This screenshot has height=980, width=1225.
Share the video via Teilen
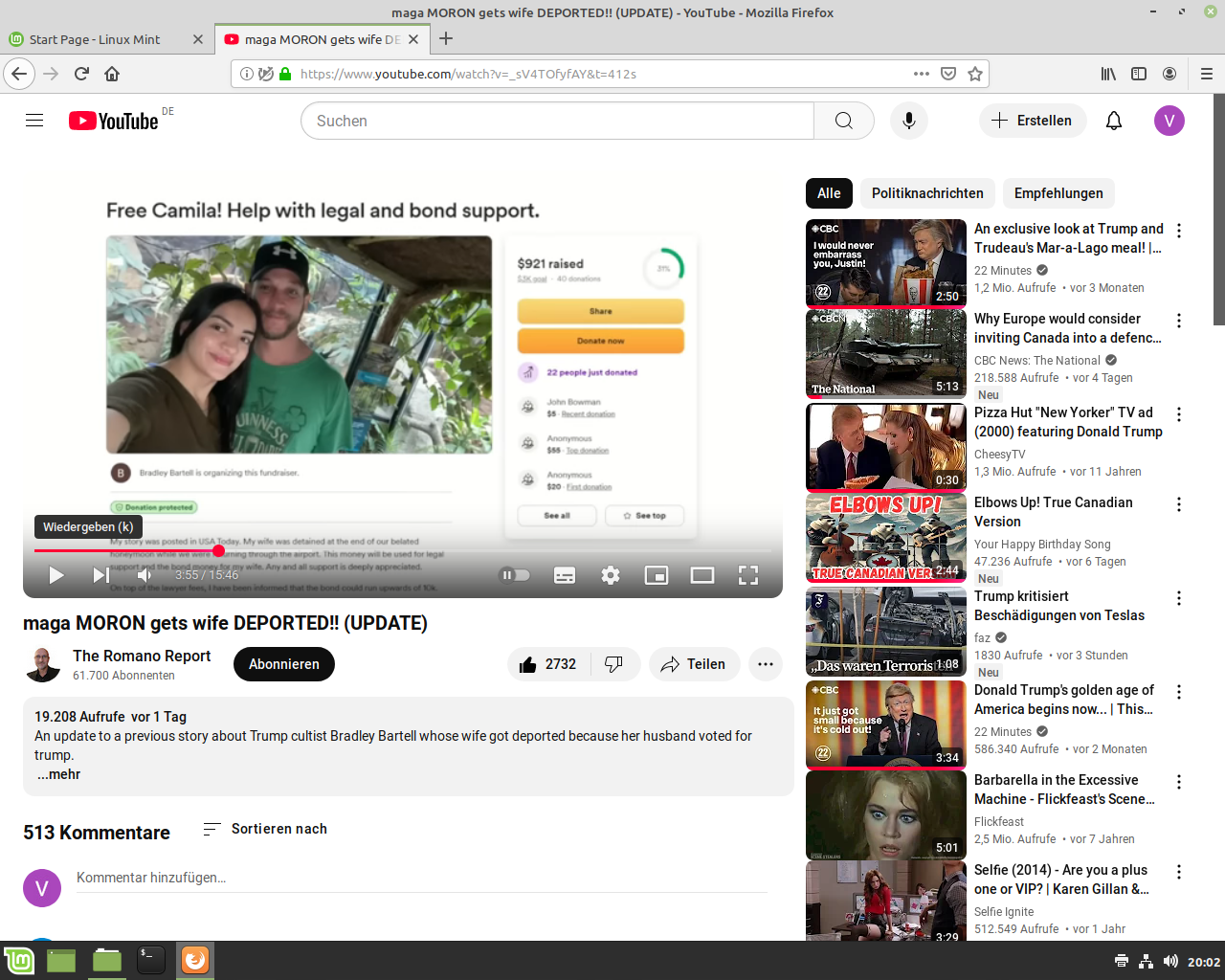(695, 664)
